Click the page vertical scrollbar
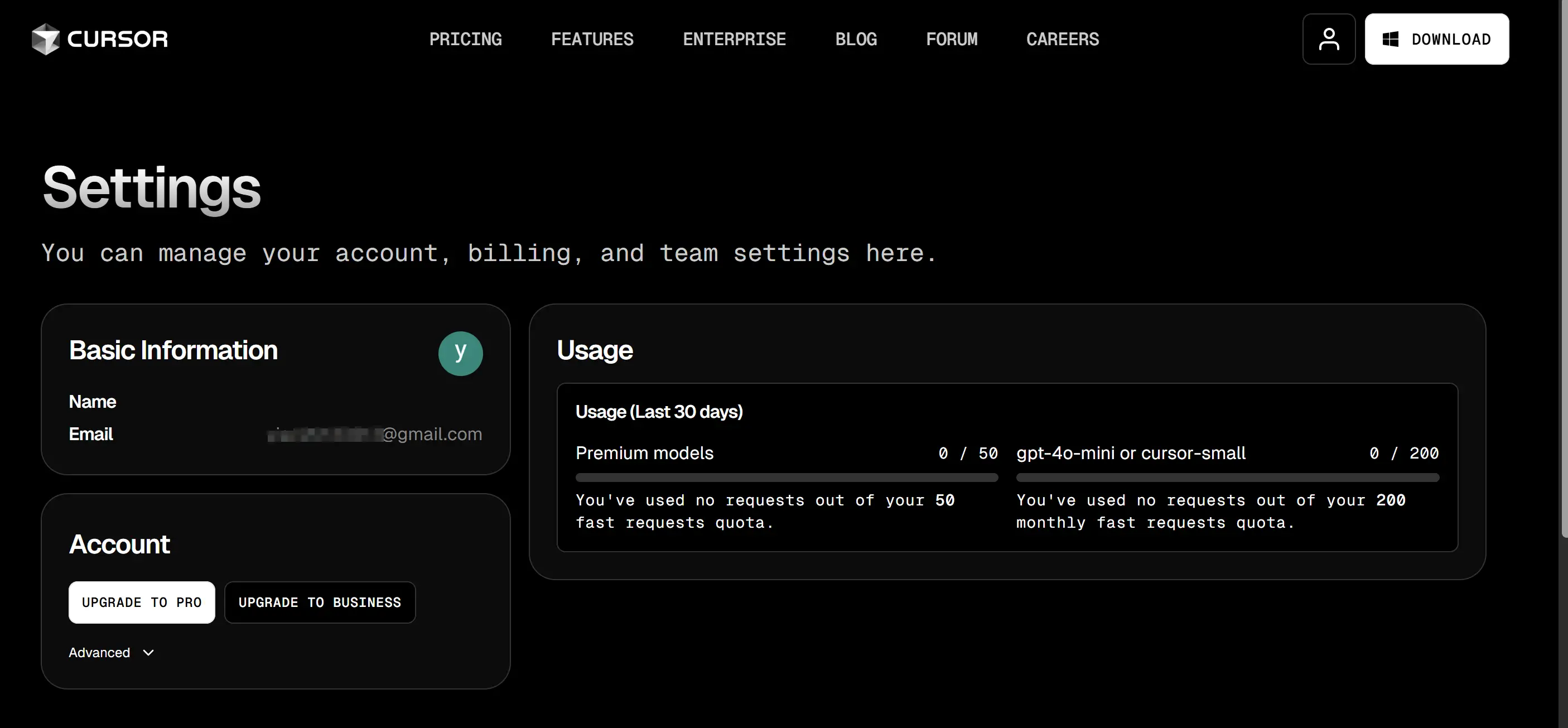The height and width of the screenshot is (728, 1568). (1563, 268)
